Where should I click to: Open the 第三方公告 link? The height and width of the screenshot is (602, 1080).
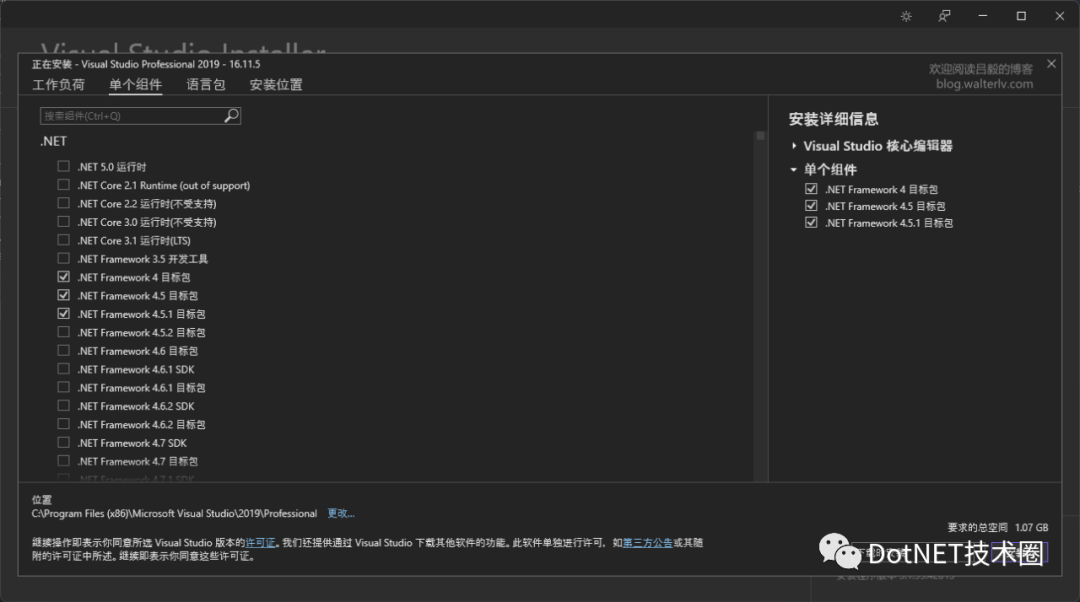click(647, 543)
